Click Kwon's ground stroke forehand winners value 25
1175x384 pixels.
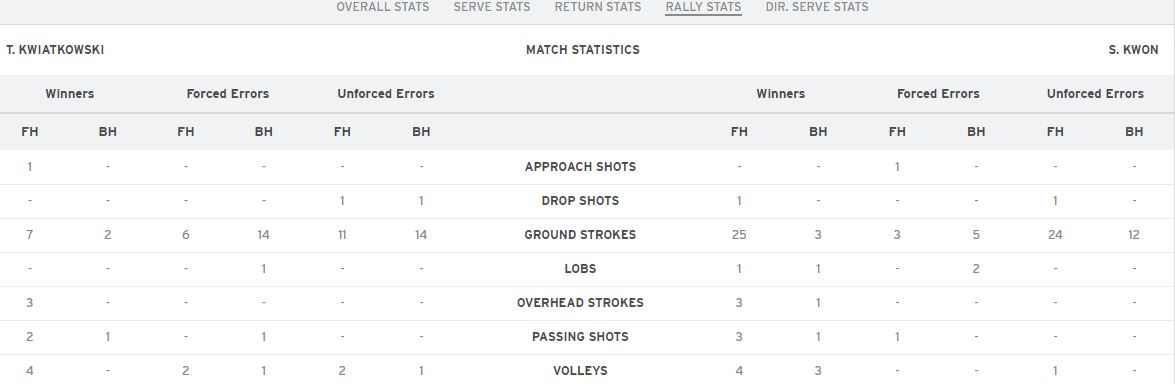point(739,235)
